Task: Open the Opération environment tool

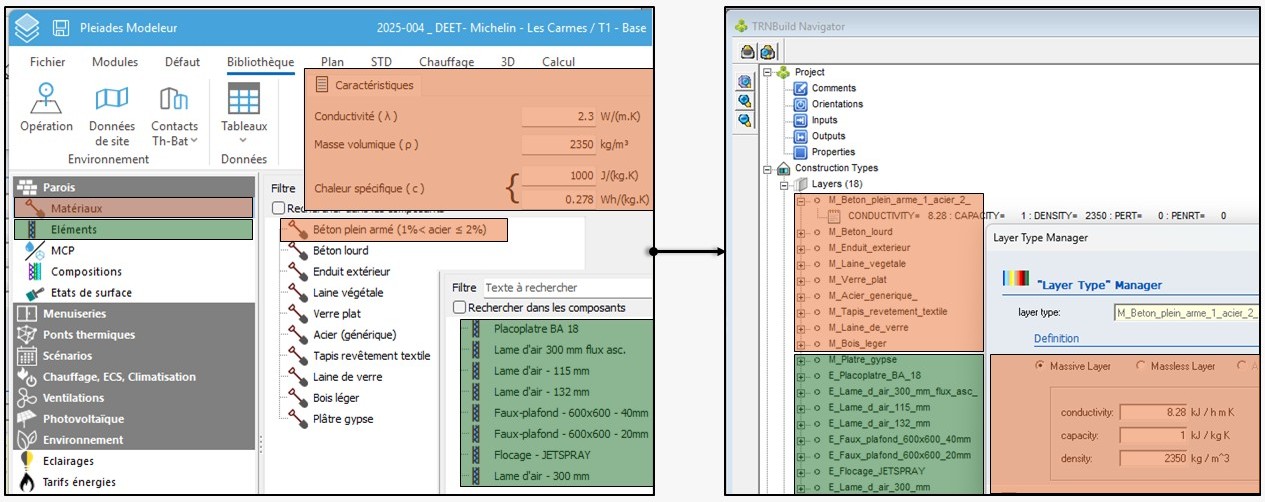Action: click(x=46, y=109)
